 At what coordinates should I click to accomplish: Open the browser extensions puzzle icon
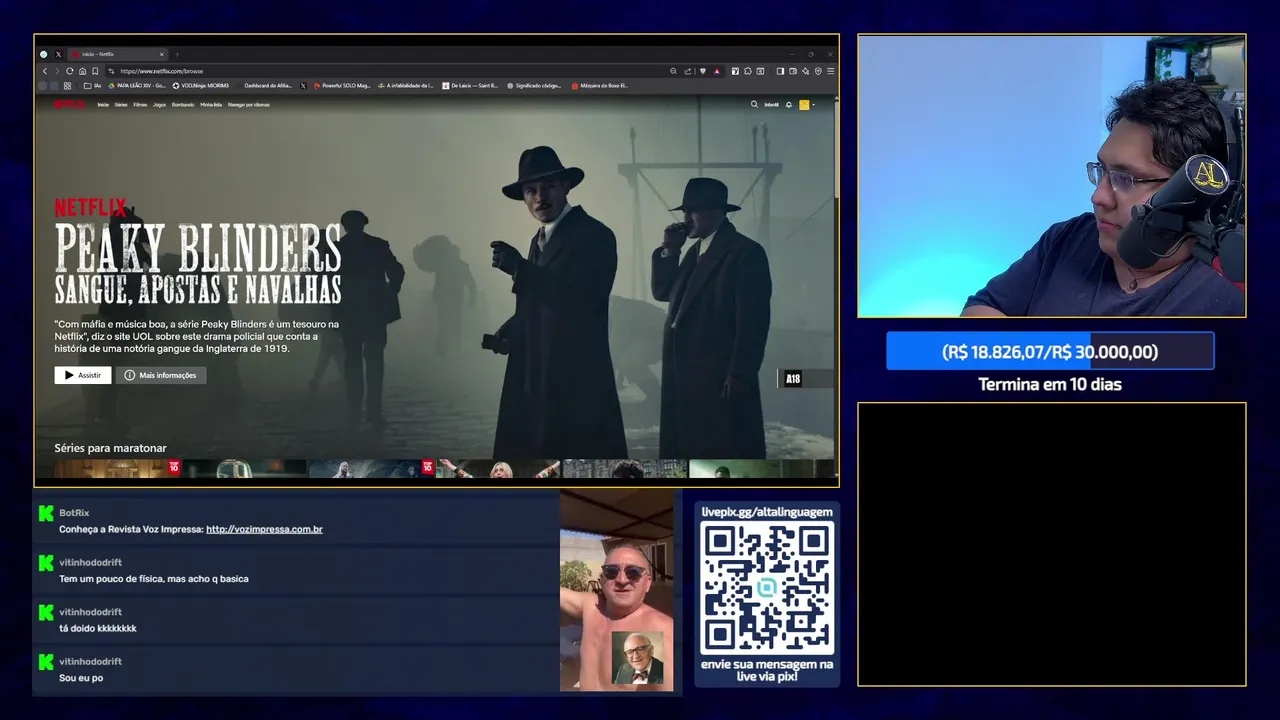[748, 71]
